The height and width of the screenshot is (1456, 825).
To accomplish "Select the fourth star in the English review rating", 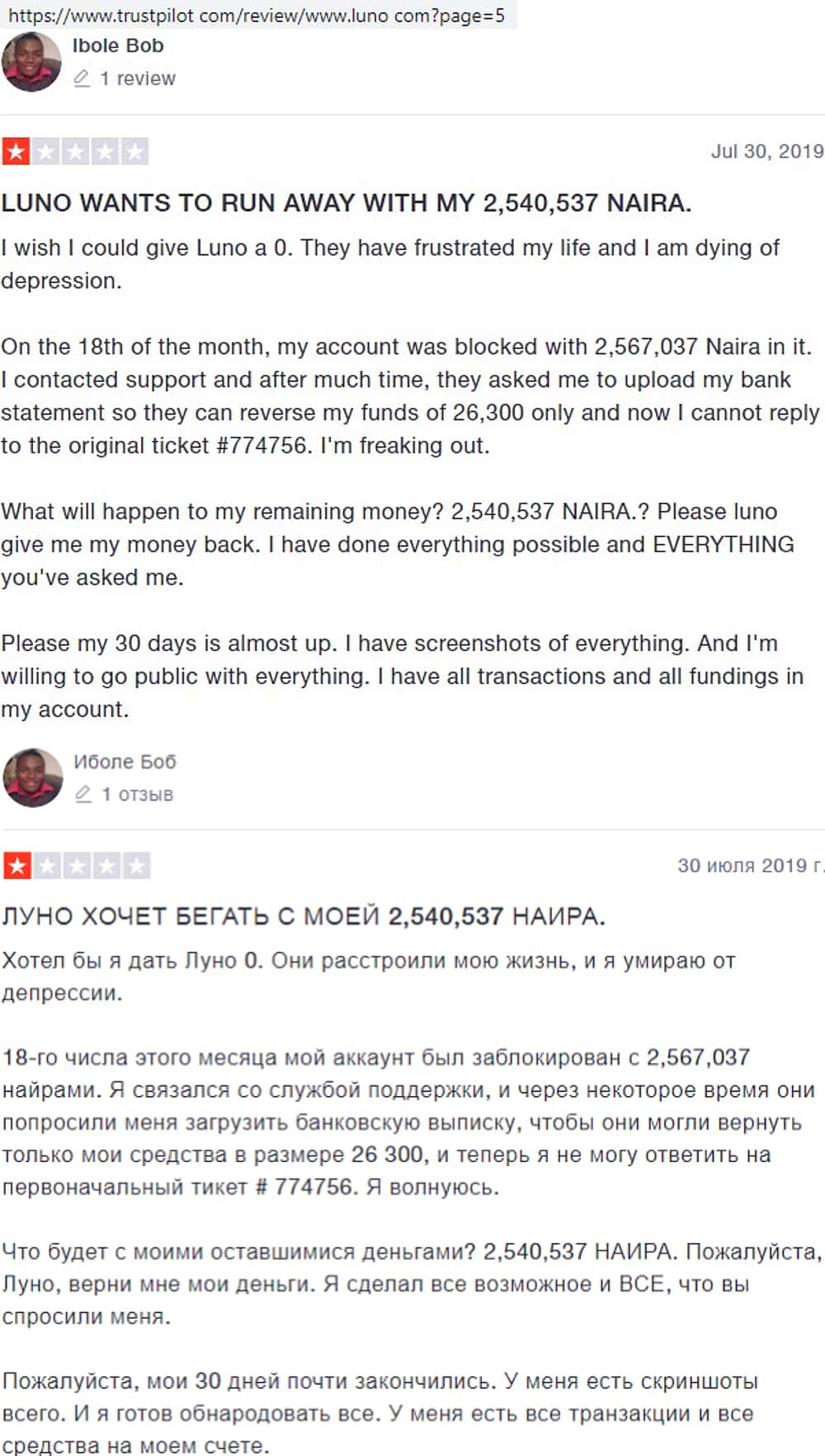I will tap(106, 152).
